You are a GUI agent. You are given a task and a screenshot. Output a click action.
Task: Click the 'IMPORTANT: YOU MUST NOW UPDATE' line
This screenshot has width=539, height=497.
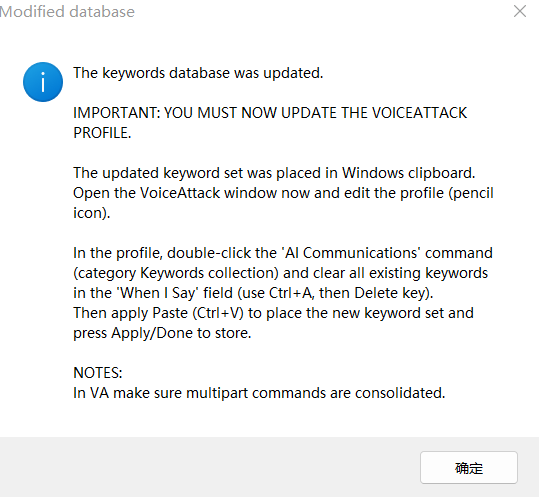tap(270, 113)
